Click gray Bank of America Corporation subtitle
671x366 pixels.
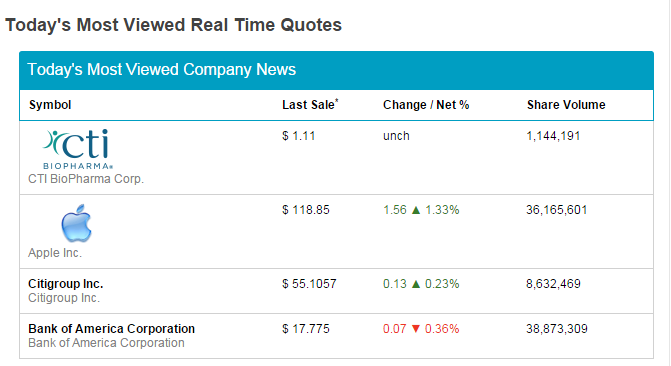tap(107, 343)
